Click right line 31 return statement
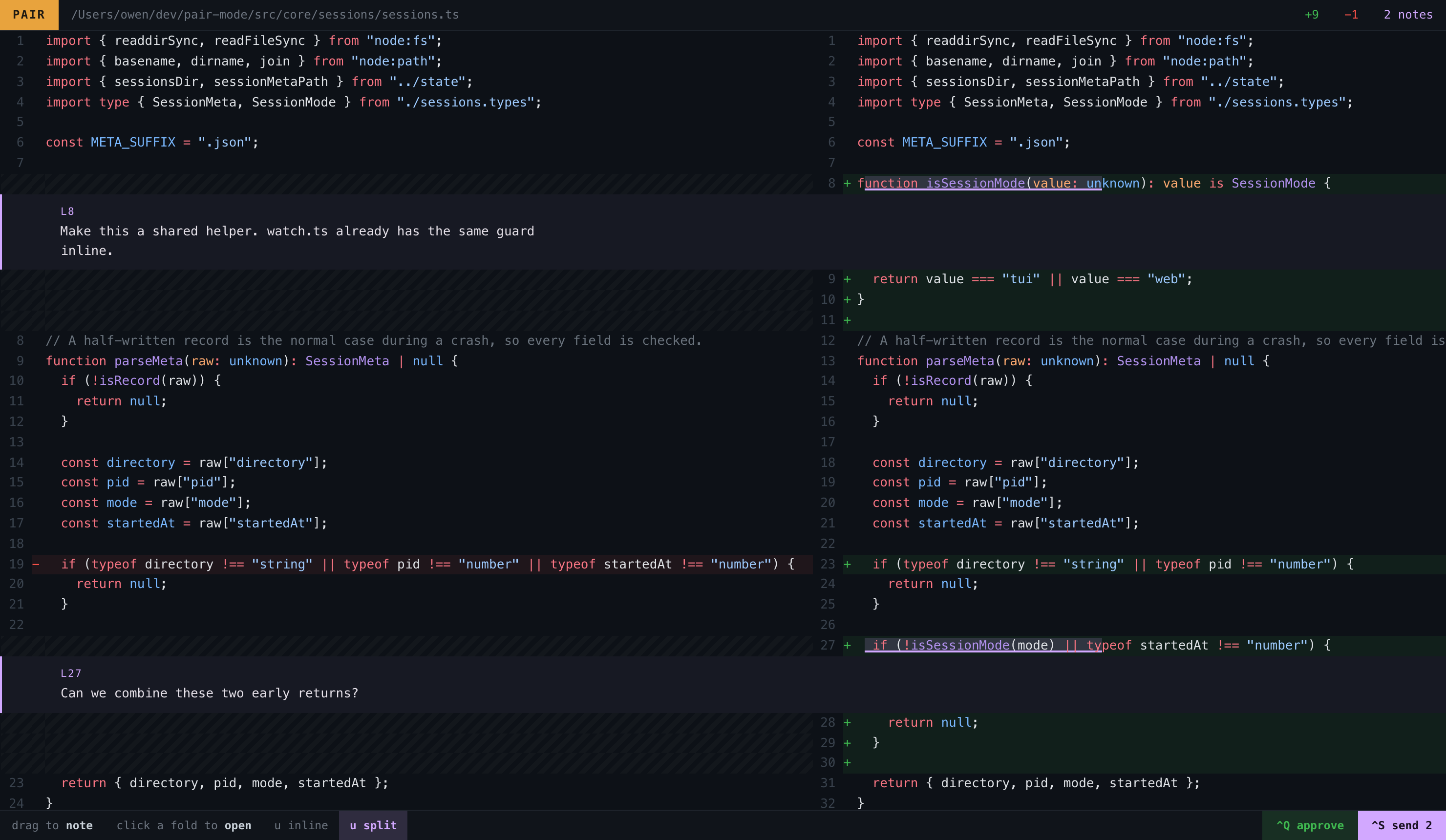The height and width of the screenshot is (840, 1446). [x=1036, y=783]
